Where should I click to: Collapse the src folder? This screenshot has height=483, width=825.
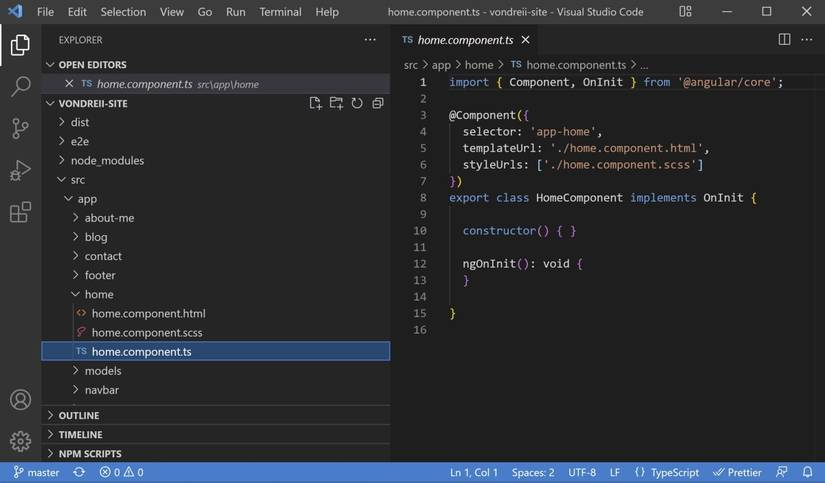point(216,179)
